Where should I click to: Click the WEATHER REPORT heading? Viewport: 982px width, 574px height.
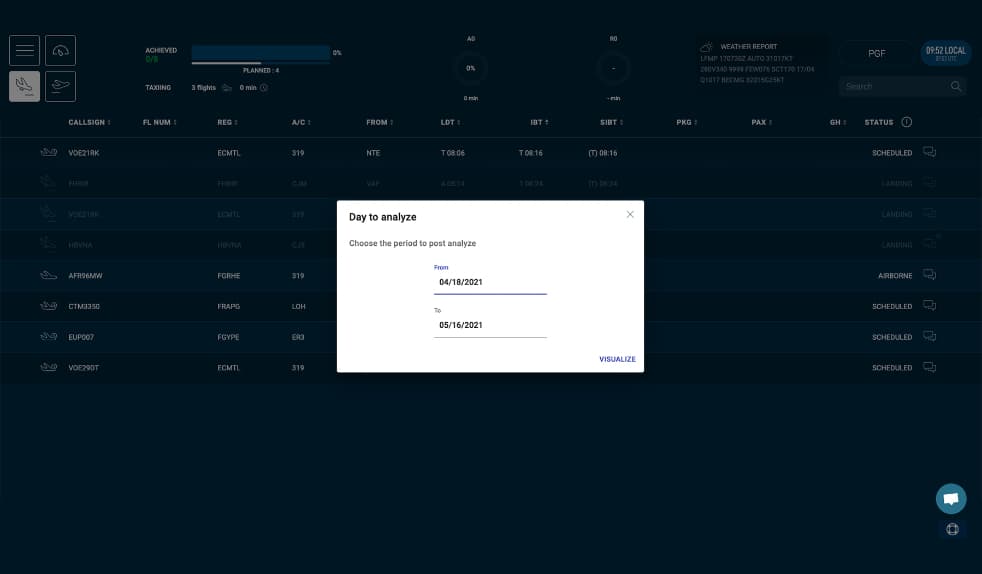tap(748, 47)
